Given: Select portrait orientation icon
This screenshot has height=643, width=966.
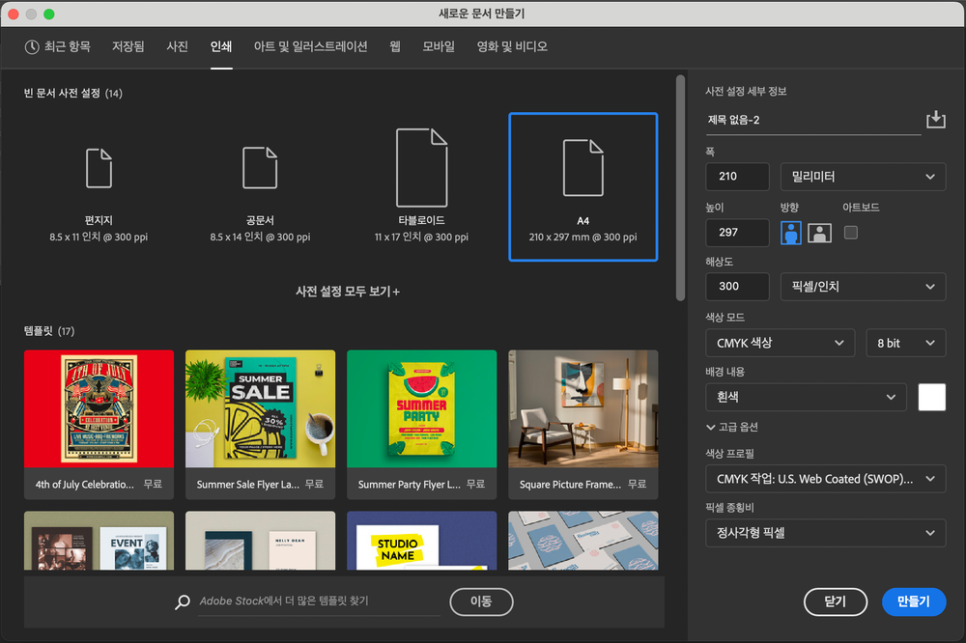Looking at the screenshot, I should [791, 233].
